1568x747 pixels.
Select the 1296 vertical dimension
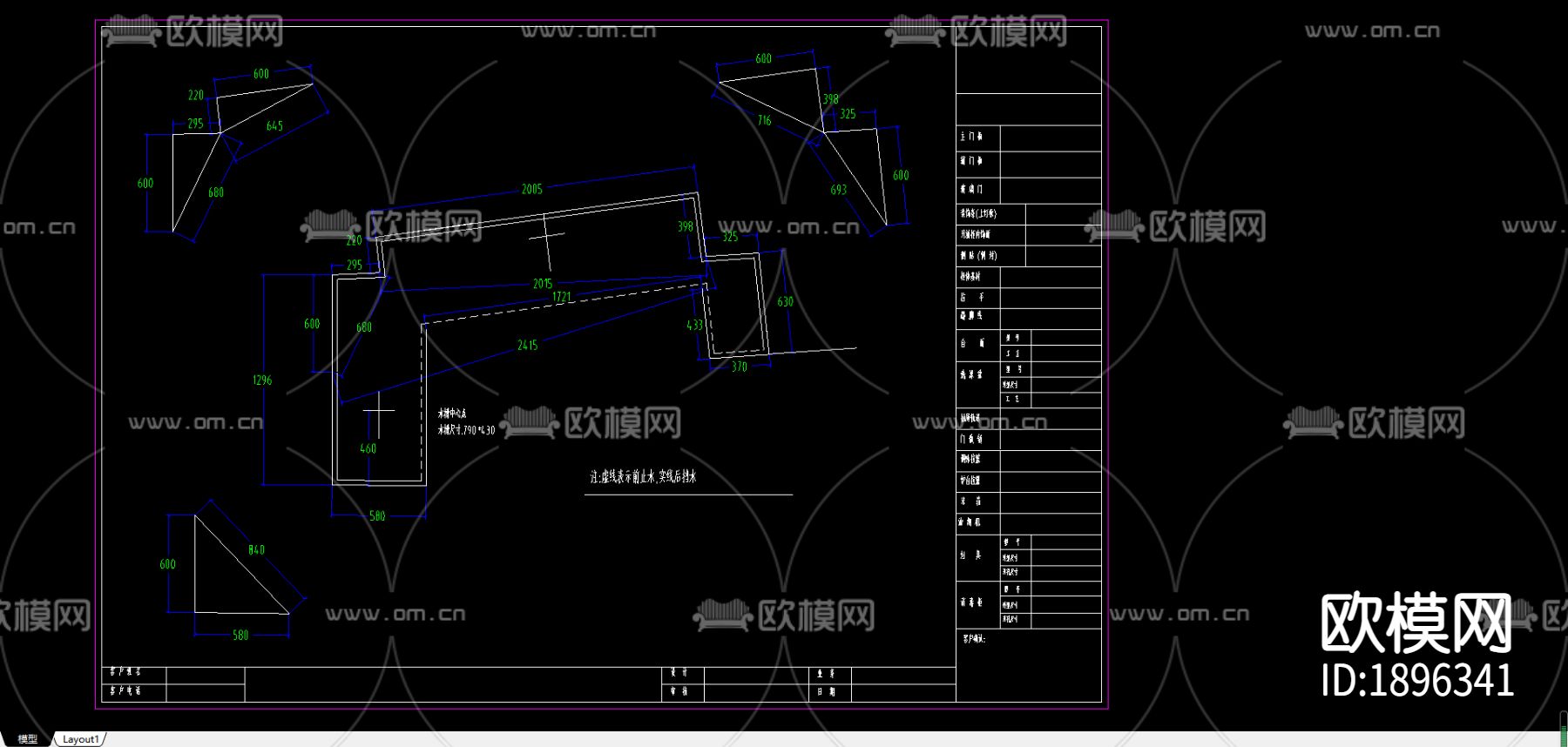[x=262, y=380]
